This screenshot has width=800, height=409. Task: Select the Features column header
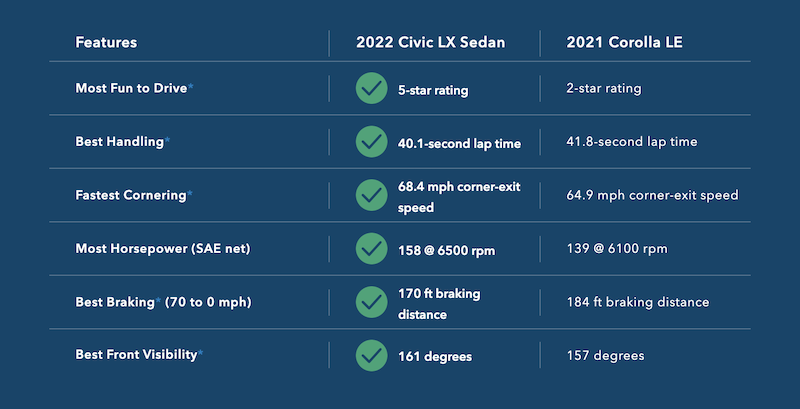tap(106, 42)
